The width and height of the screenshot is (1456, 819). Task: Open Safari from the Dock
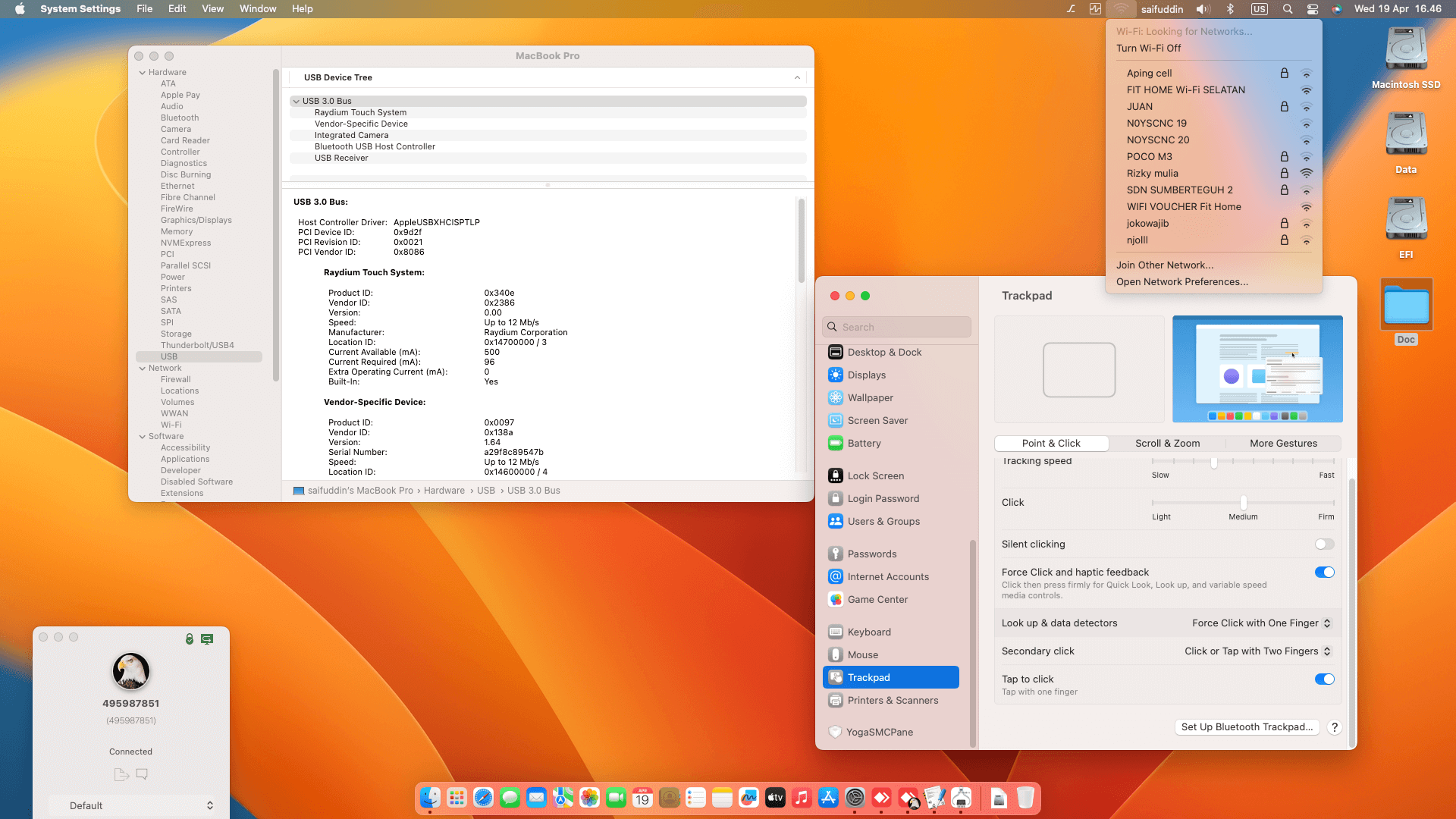click(x=483, y=798)
